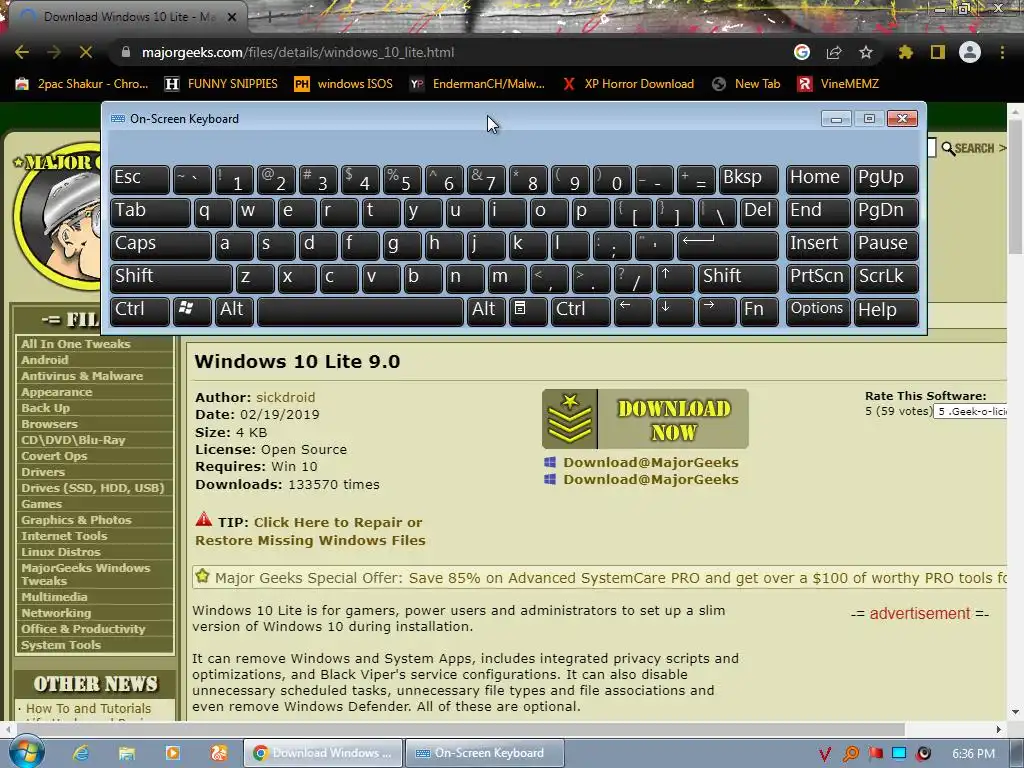Toggle the right Ctrl key

pyautogui.click(x=581, y=310)
